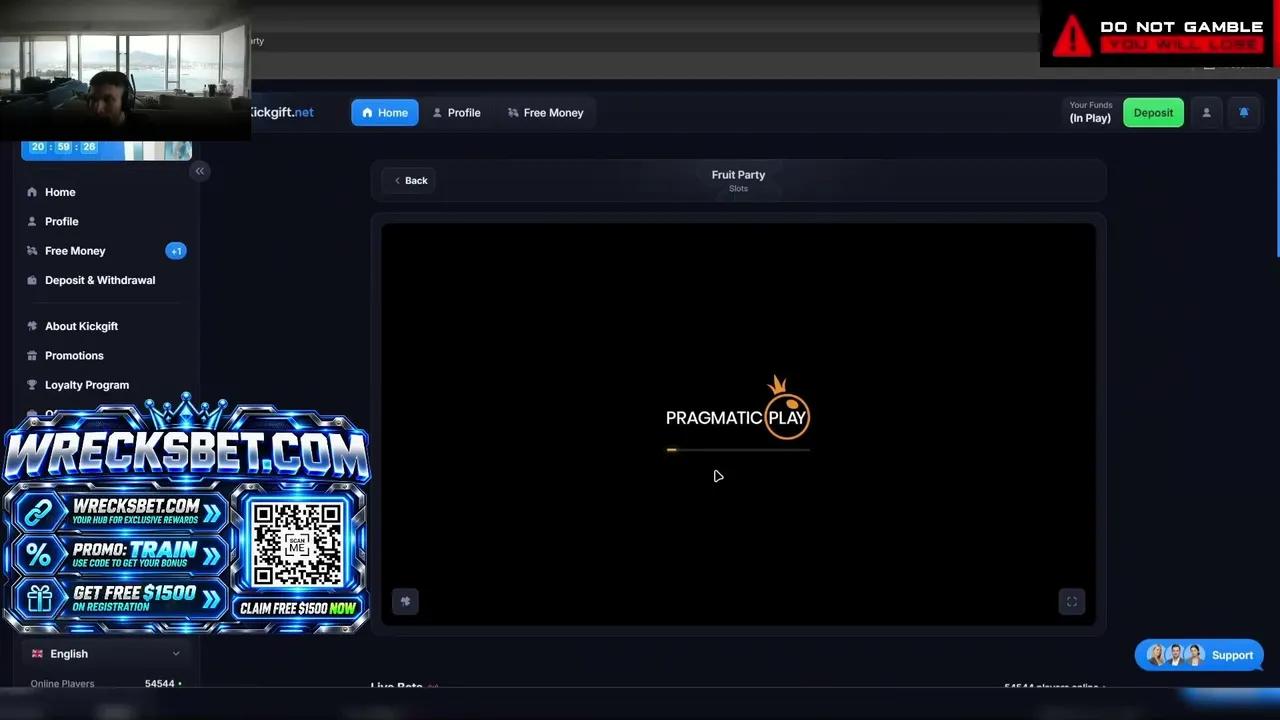Click the Profile icon in the sidebar
Screen dimensions: 1280x720
(32, 221)
